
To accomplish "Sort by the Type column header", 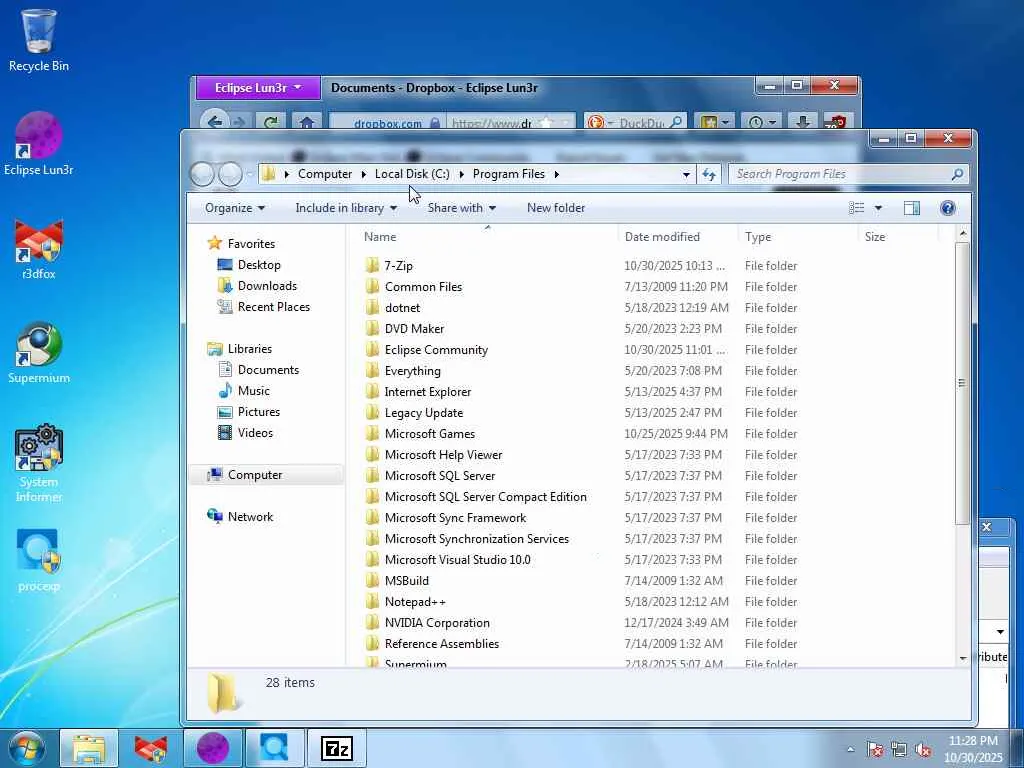I will [798, 236].
